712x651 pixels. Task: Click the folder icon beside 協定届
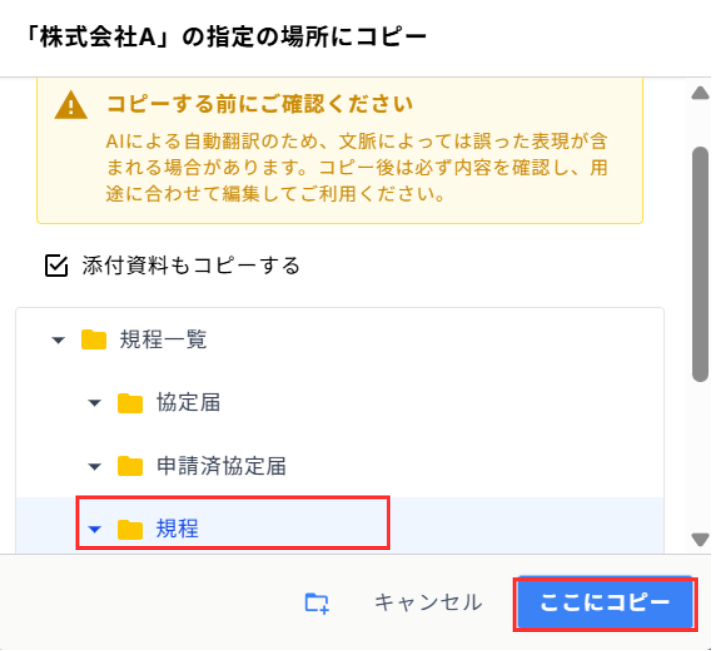(130, 403)
